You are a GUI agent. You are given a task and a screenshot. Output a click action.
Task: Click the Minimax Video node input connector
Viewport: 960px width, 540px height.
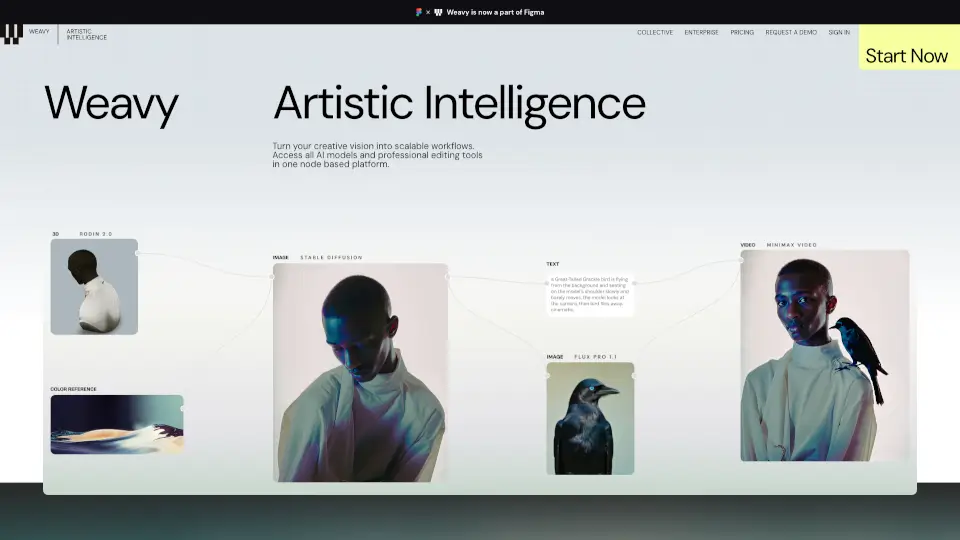point(741,260)
